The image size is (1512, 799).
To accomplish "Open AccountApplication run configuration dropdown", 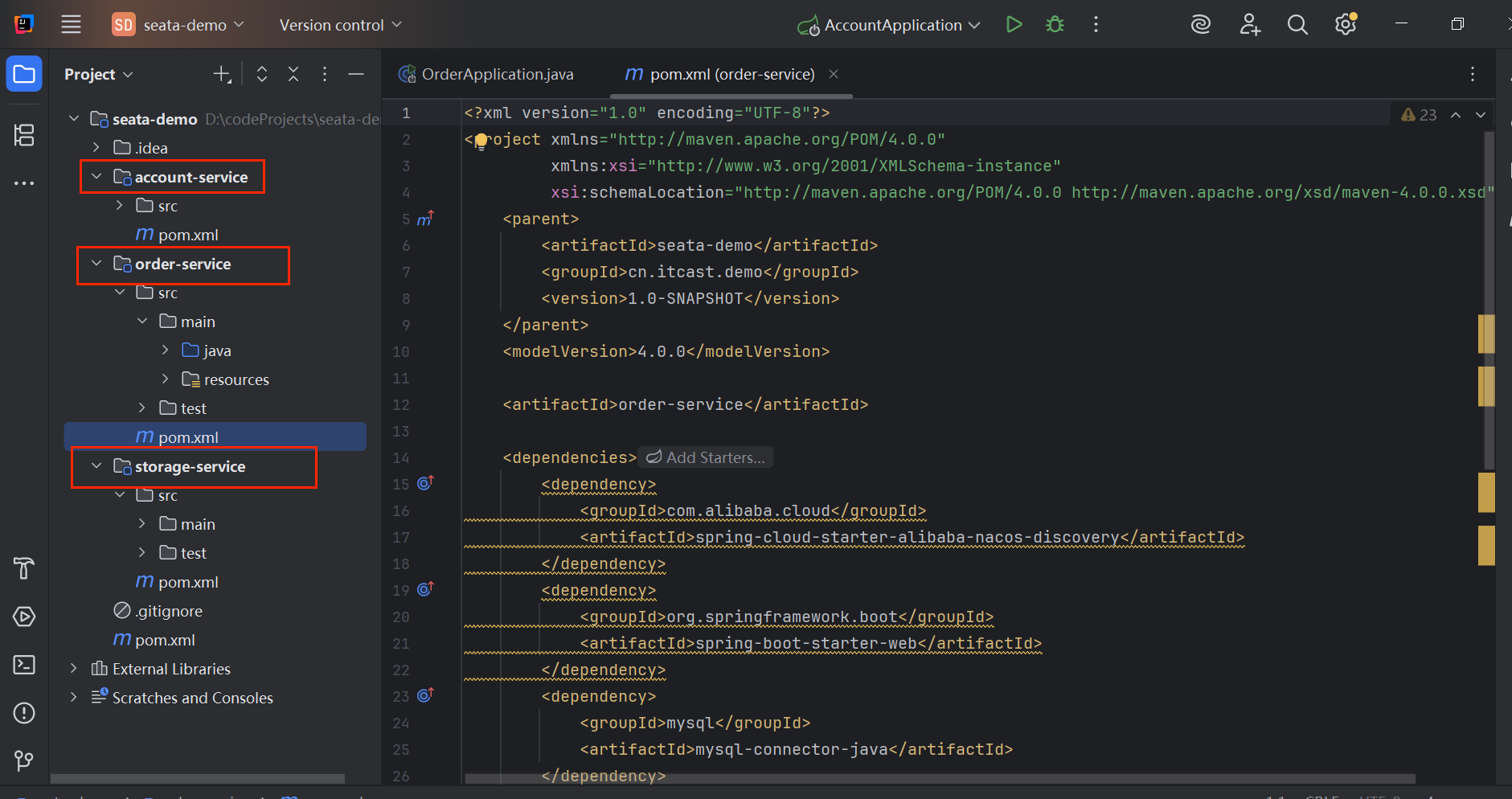I will 889,25.
